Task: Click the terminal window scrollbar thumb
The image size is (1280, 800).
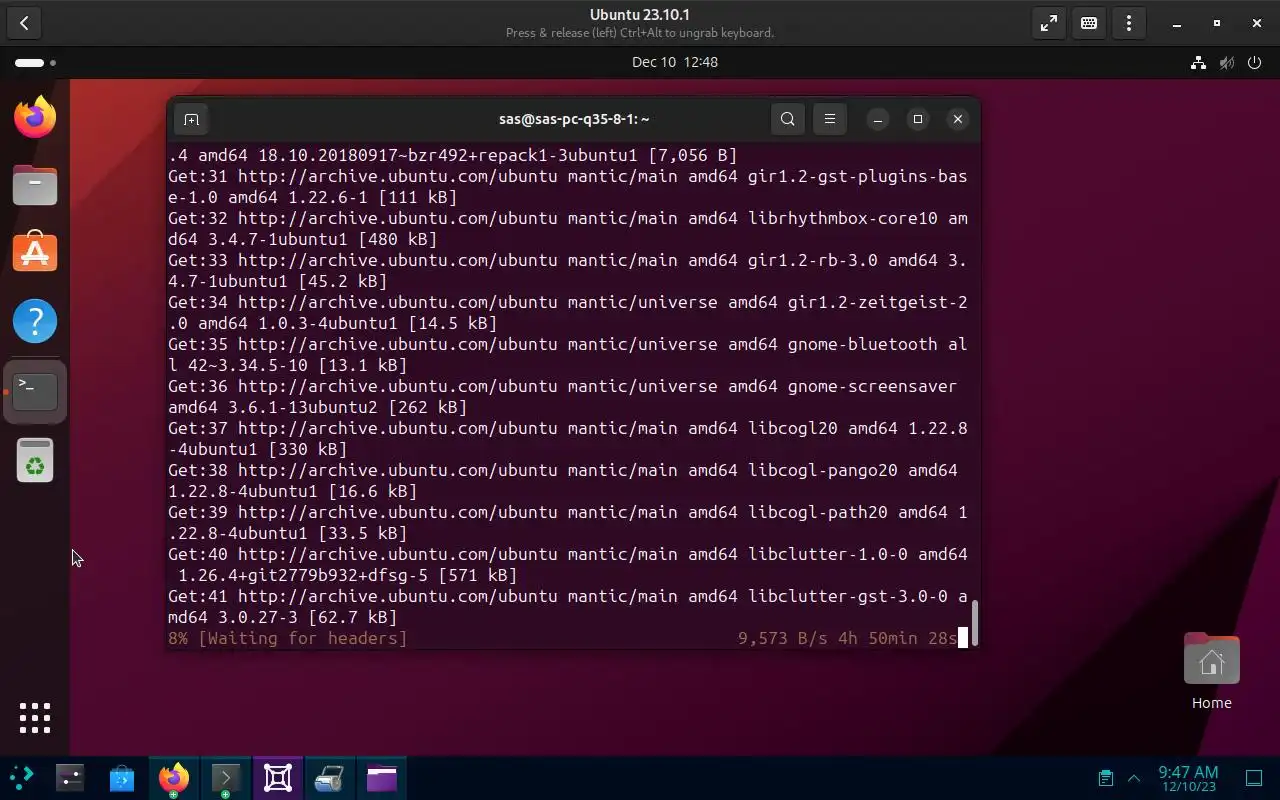Action: coord(974,623)
